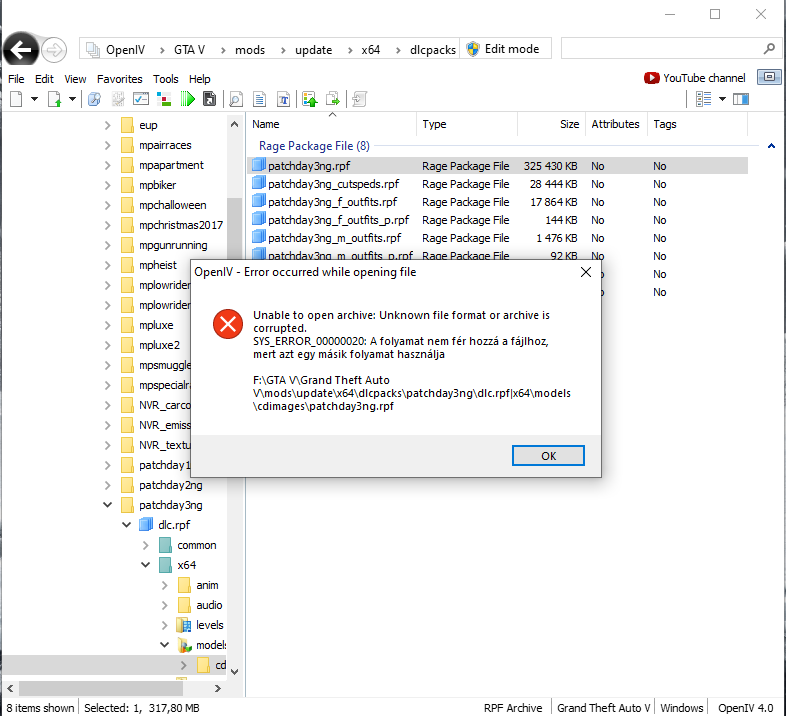Screen dimensions: 786x716
Task: Open the New file dropdown arrow
Action: (x=35, y=99)
